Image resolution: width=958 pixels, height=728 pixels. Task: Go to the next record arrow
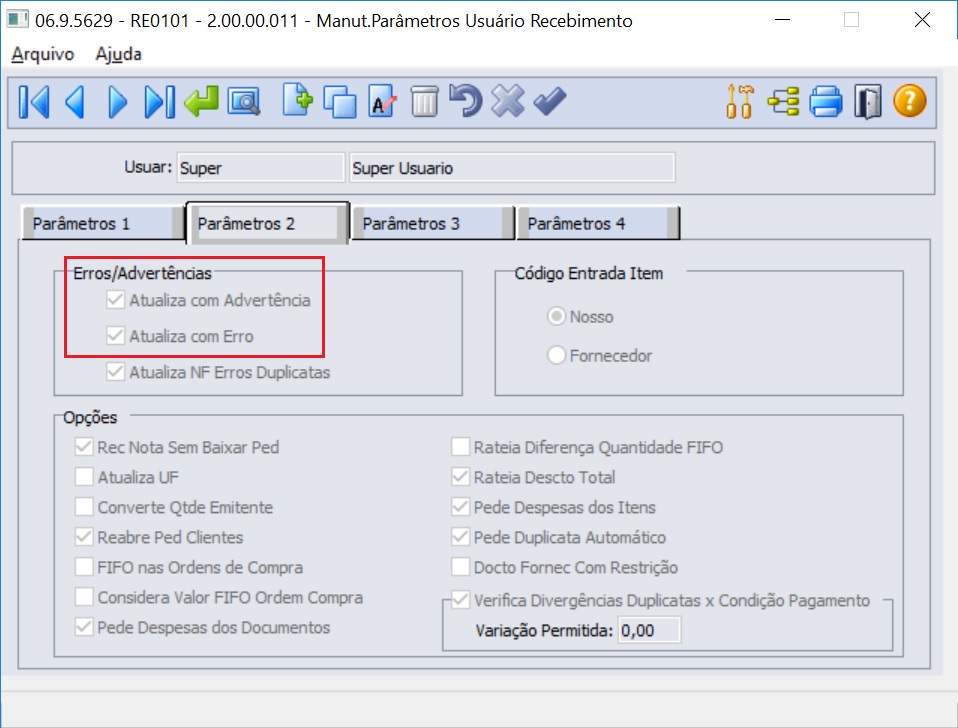[117, 101]
